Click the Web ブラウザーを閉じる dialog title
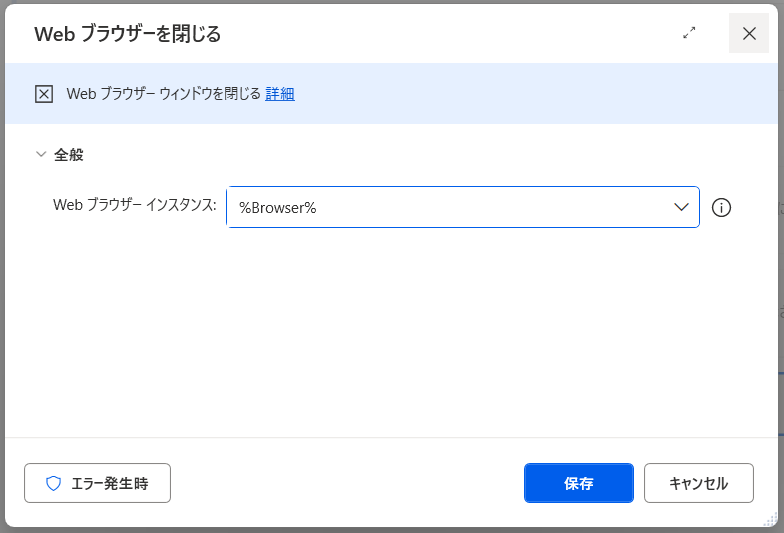784x533 pixels. [127, 34]
